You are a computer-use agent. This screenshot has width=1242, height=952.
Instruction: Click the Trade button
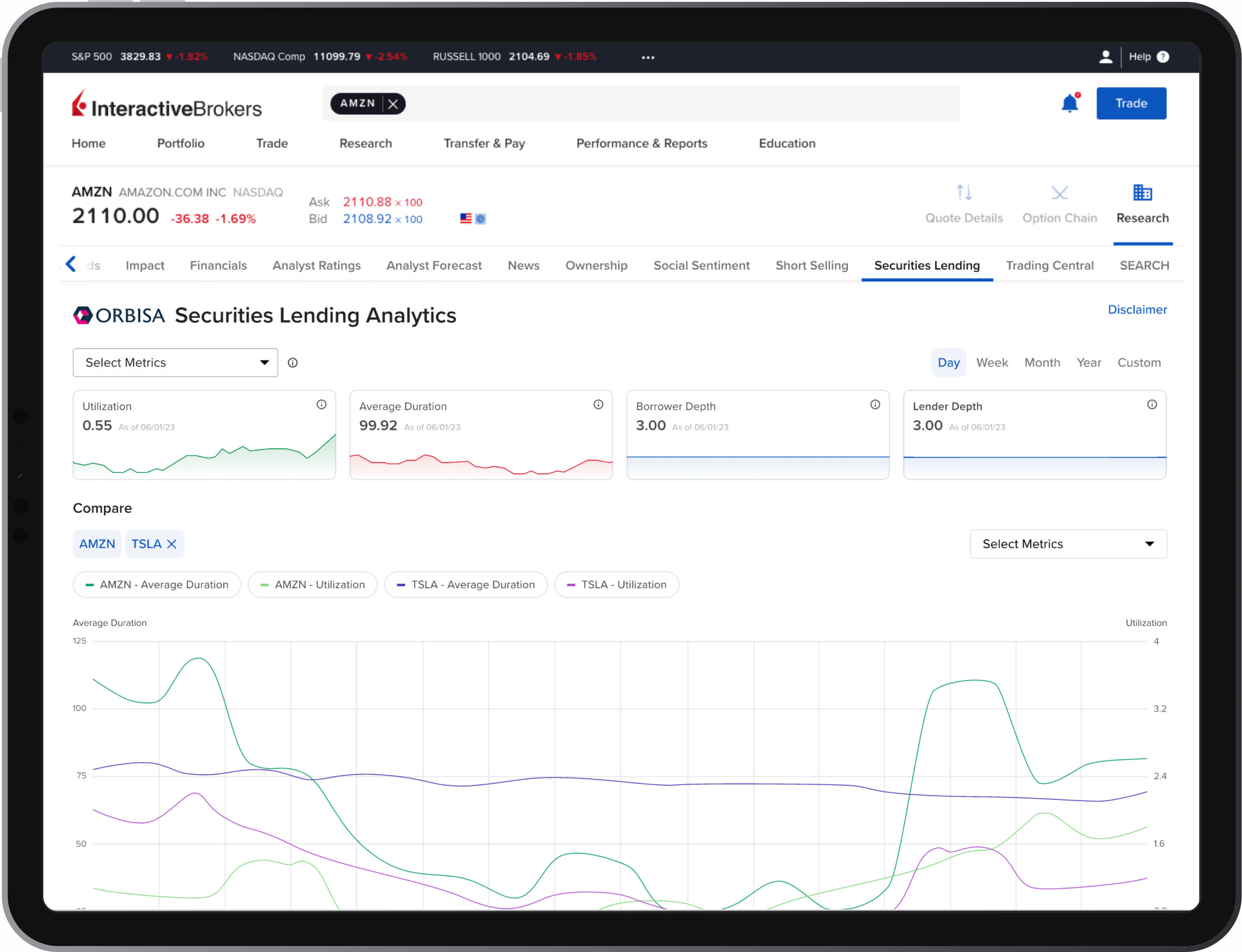click(1131, 103)
